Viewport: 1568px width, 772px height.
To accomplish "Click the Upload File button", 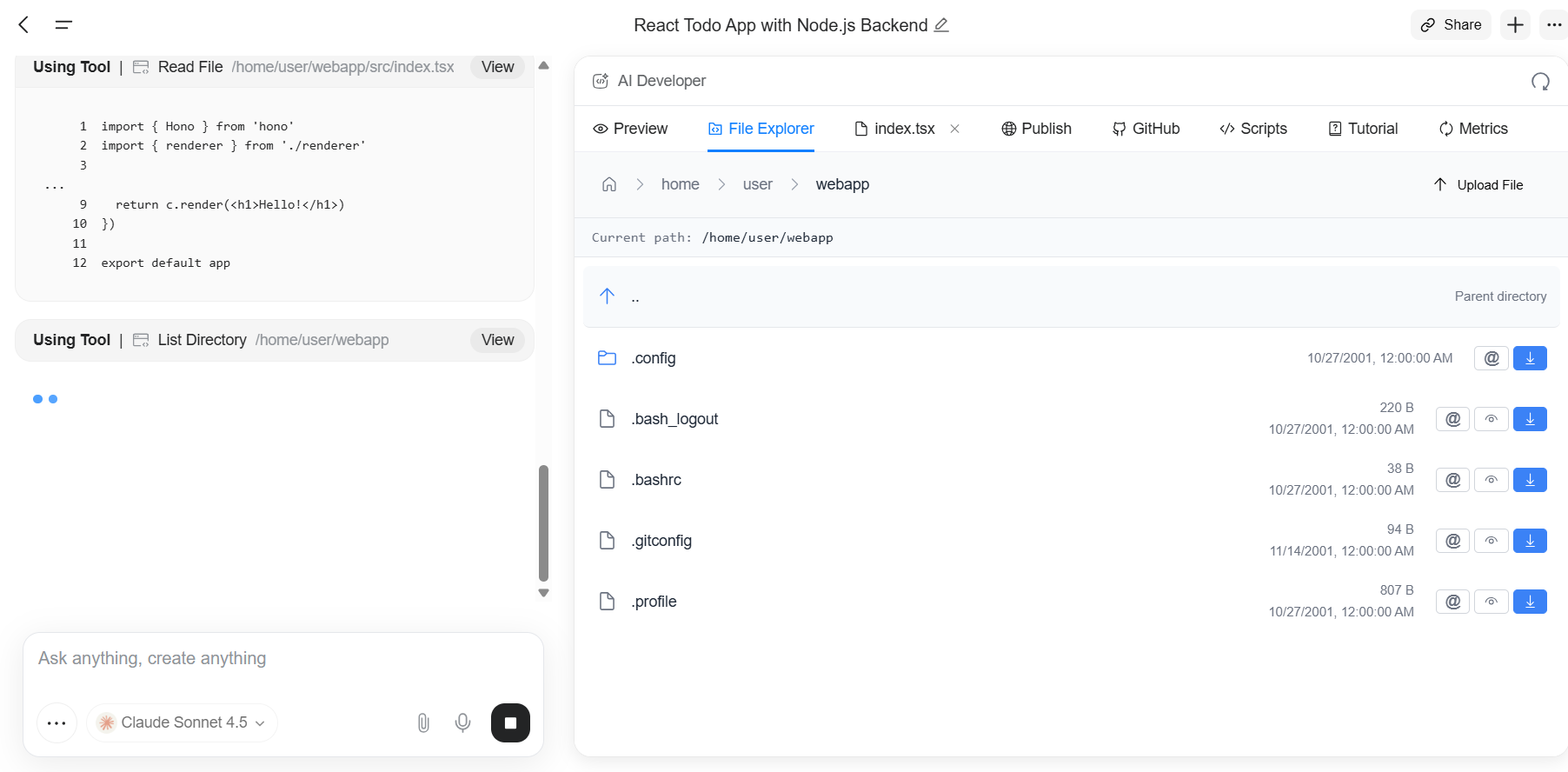I will pyautogui.click(x=1478, y=185).
